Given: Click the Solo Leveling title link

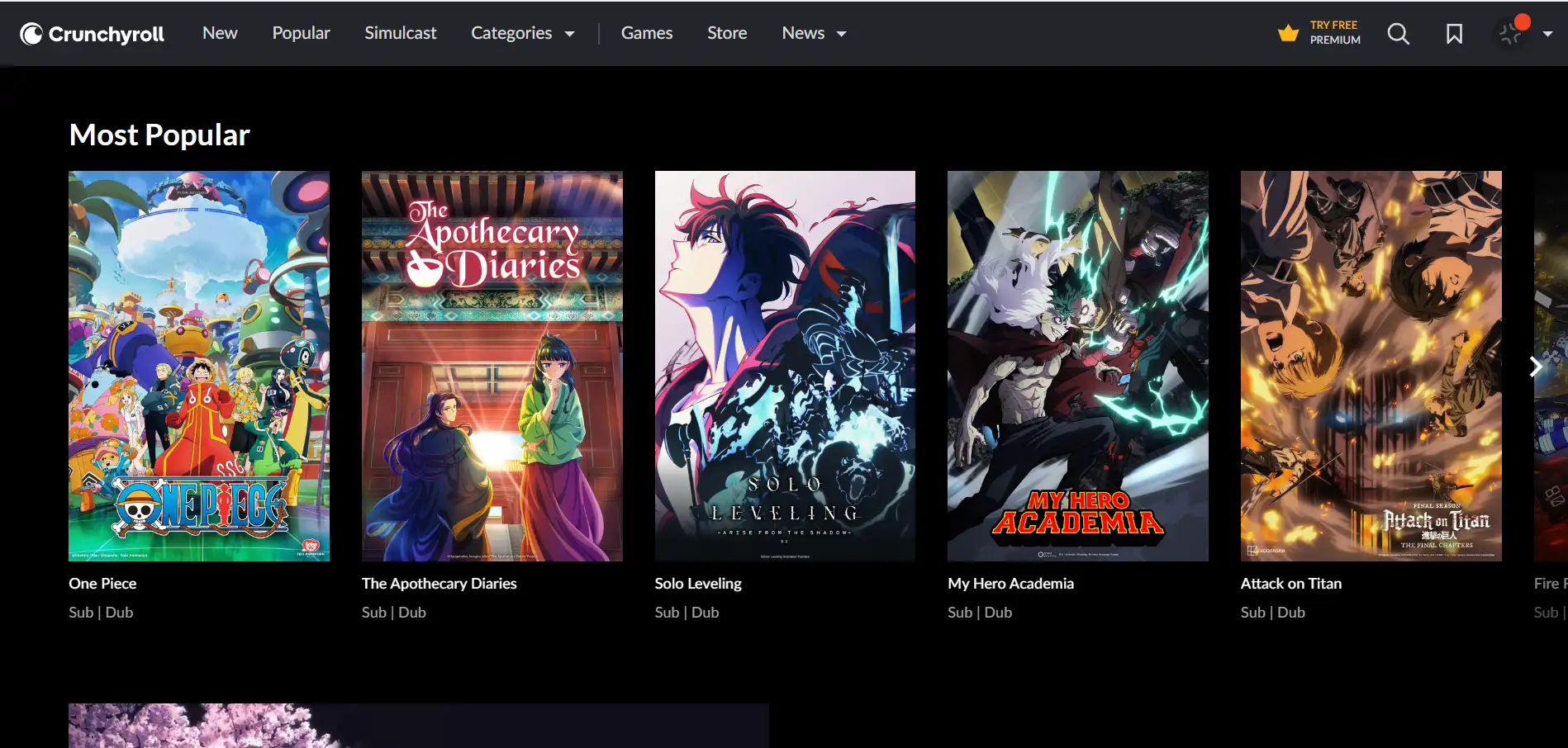Looking at the screenshot, I should click(x=698, y=584).
